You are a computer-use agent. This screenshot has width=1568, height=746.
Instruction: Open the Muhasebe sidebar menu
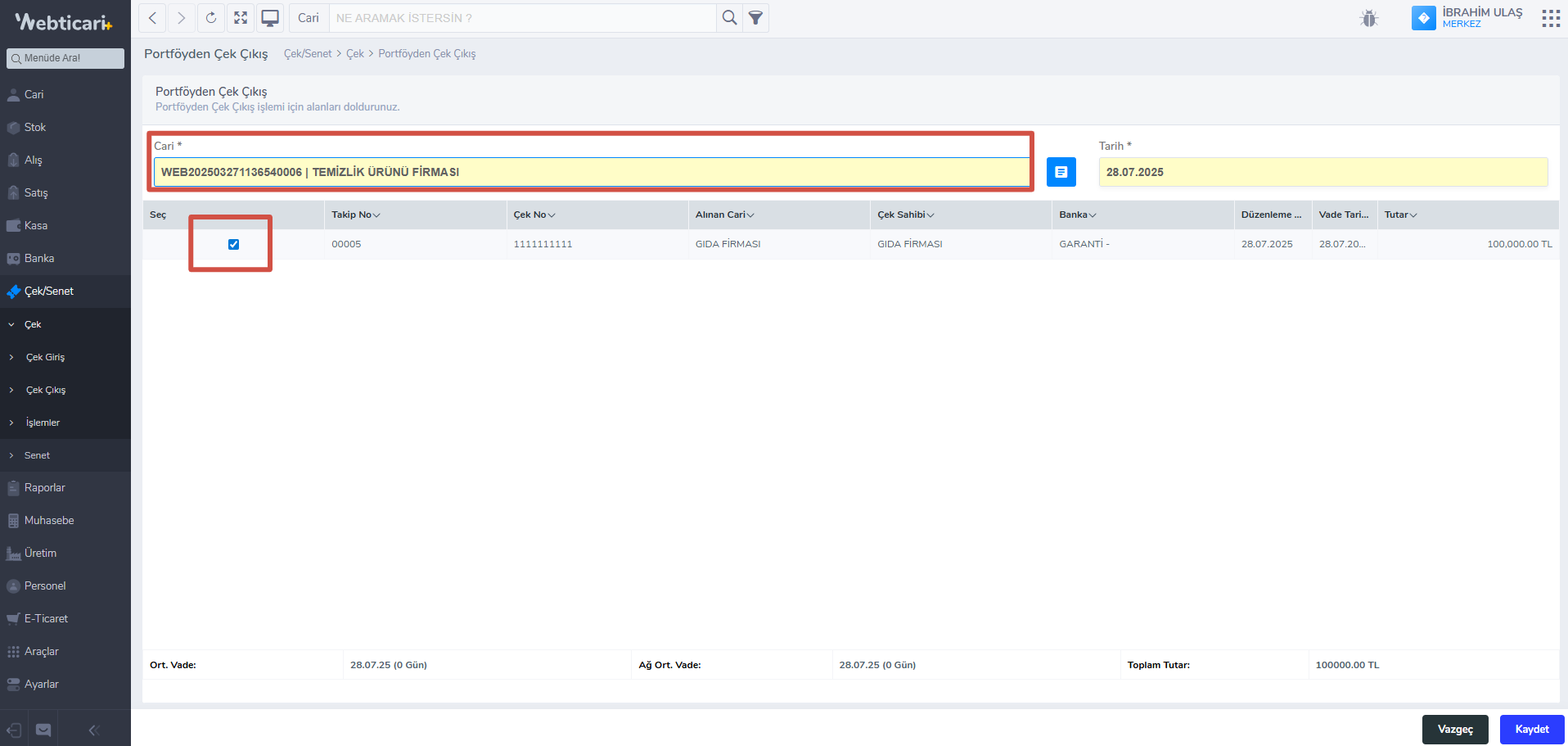pos(49,521)
